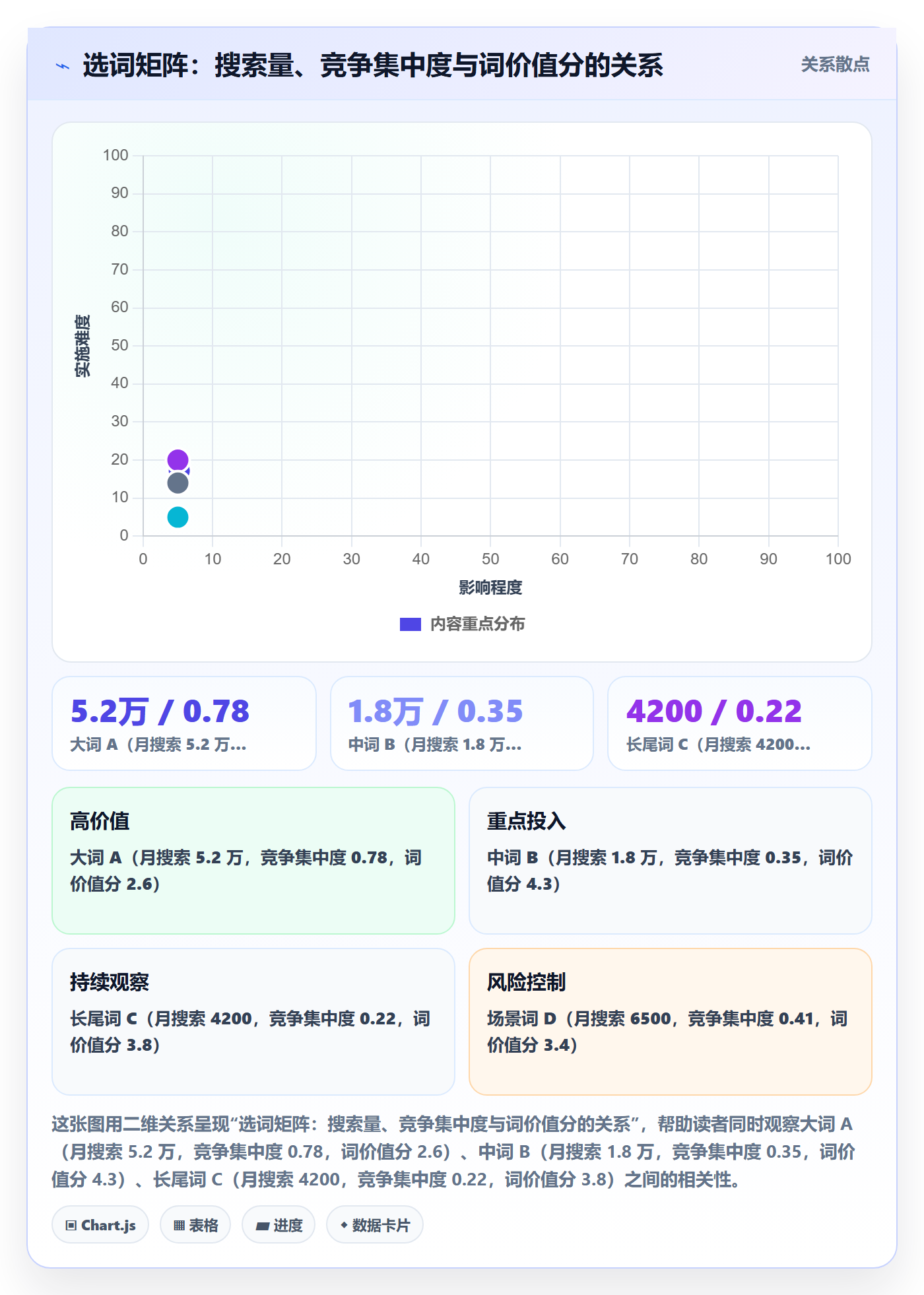Select the 持续观察 quadrant card
Image resolution: width=924 pixels, height=1295 pixels.
pos(253,1022)
